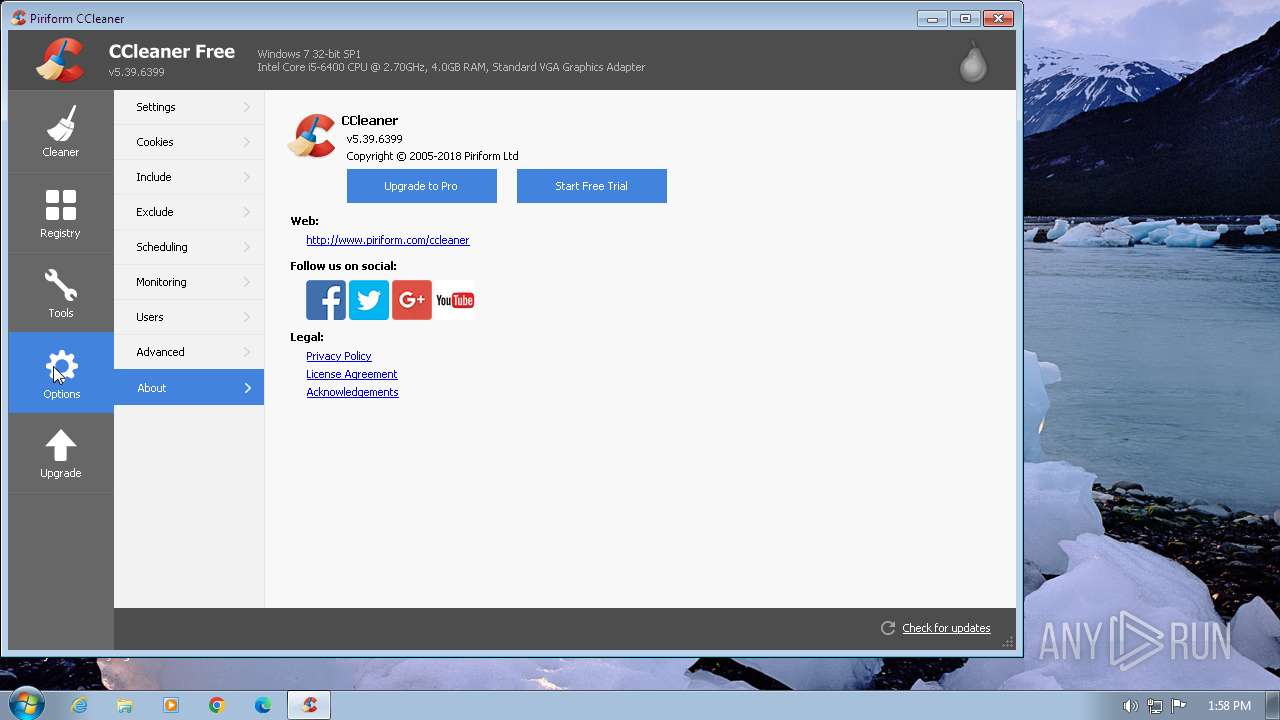Click Upgrade to Pro button

(x=422, y=186)
